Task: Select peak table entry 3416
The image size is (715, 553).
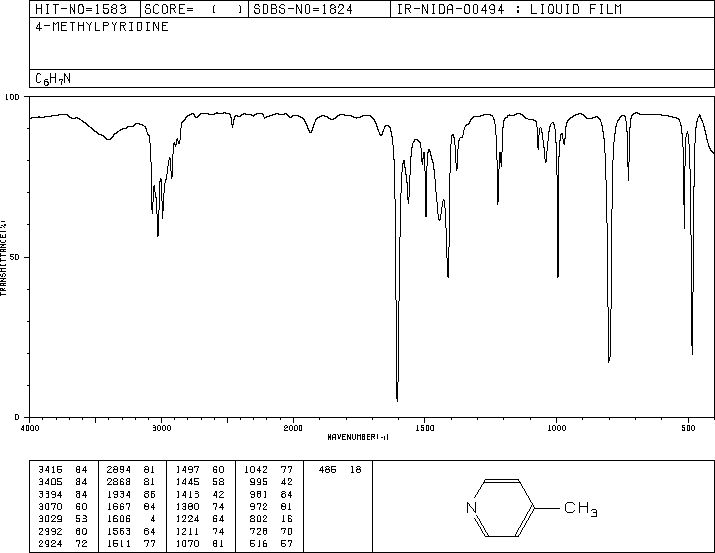Action: coord(50,470)
